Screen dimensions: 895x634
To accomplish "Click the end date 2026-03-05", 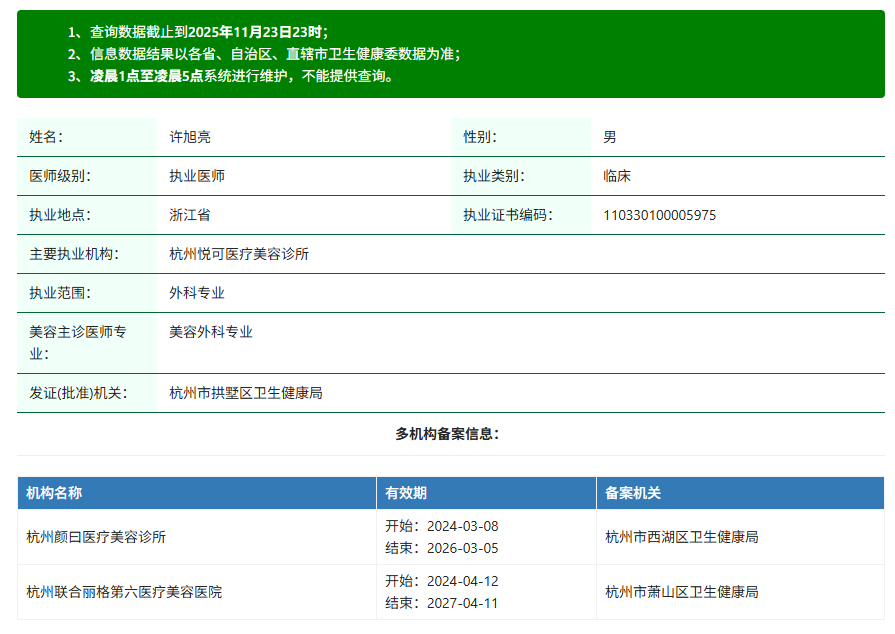I will coord(461,548).
